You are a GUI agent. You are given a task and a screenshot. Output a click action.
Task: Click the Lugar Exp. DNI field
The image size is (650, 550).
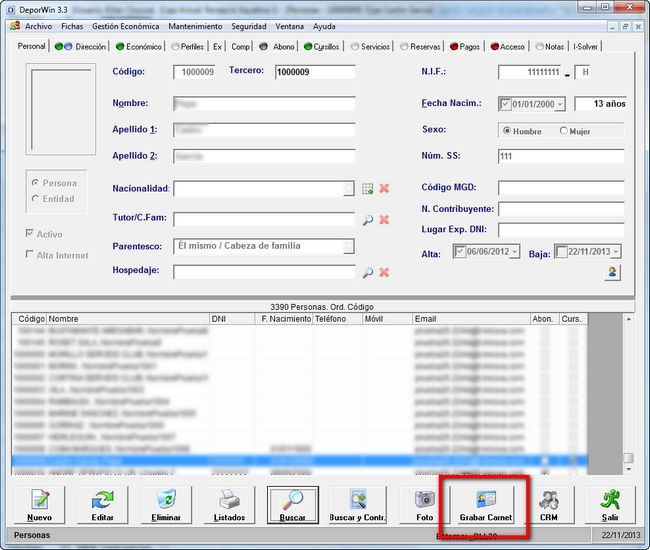click(x=561, y=230)
